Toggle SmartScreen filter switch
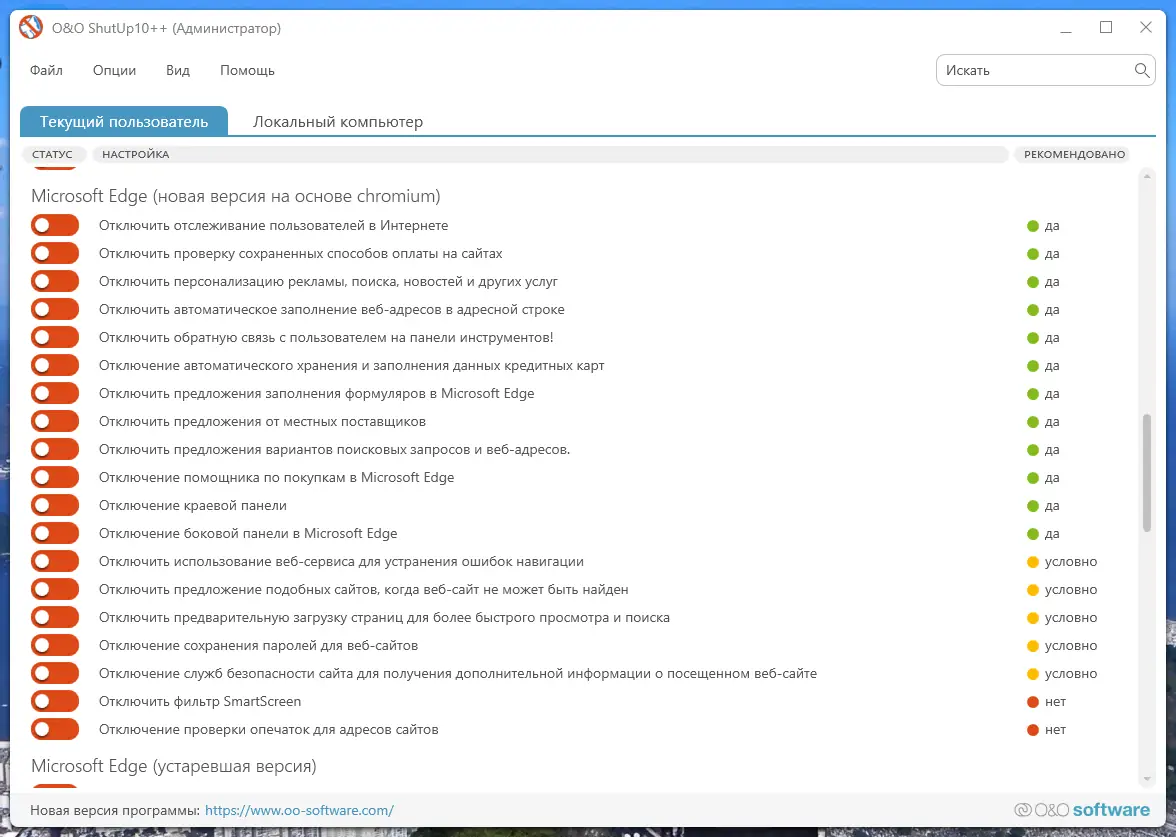1176x837 pixels. [x=55, y=701]
